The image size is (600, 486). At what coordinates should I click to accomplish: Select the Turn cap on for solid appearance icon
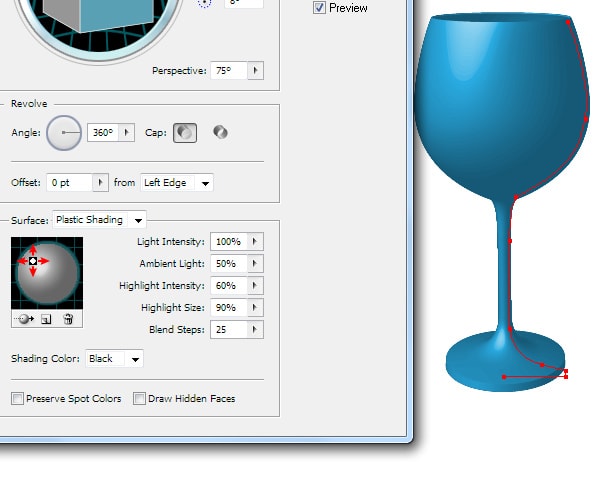click(185, 133)
